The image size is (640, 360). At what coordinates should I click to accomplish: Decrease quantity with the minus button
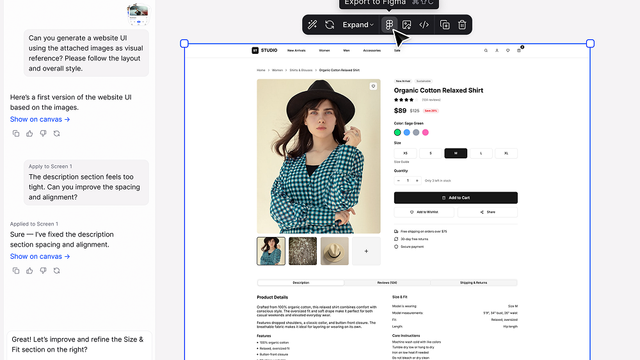point(398,180)
